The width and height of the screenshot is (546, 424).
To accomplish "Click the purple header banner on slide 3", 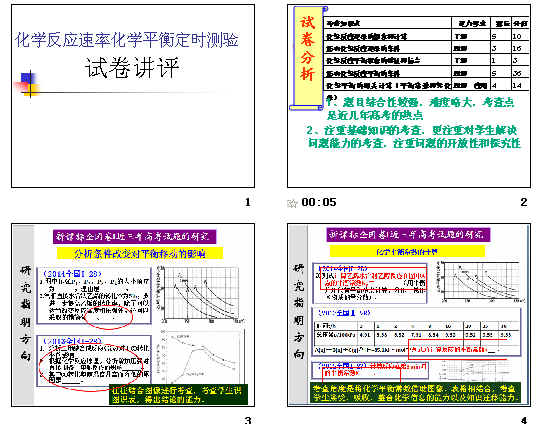I will pyautogui.click(x=134, y=236).
